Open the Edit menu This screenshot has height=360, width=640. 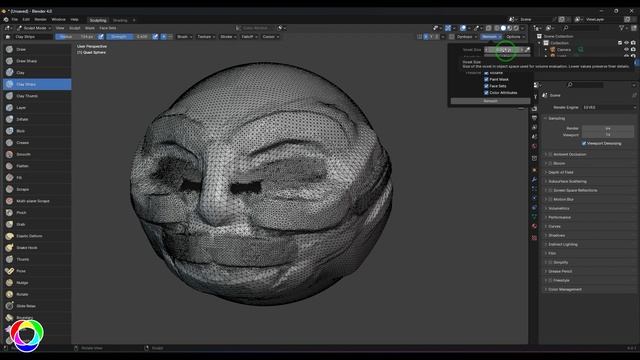pos(26,20)
